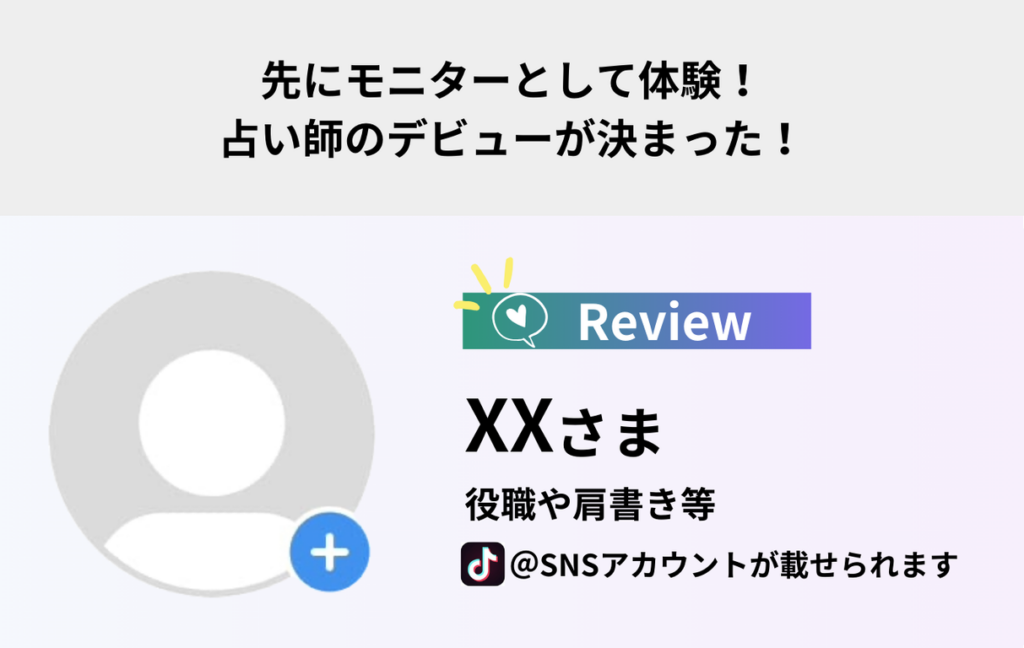Select the name text XXさま
This screenshot has height=648, width=1024.
tap(564, 427)
